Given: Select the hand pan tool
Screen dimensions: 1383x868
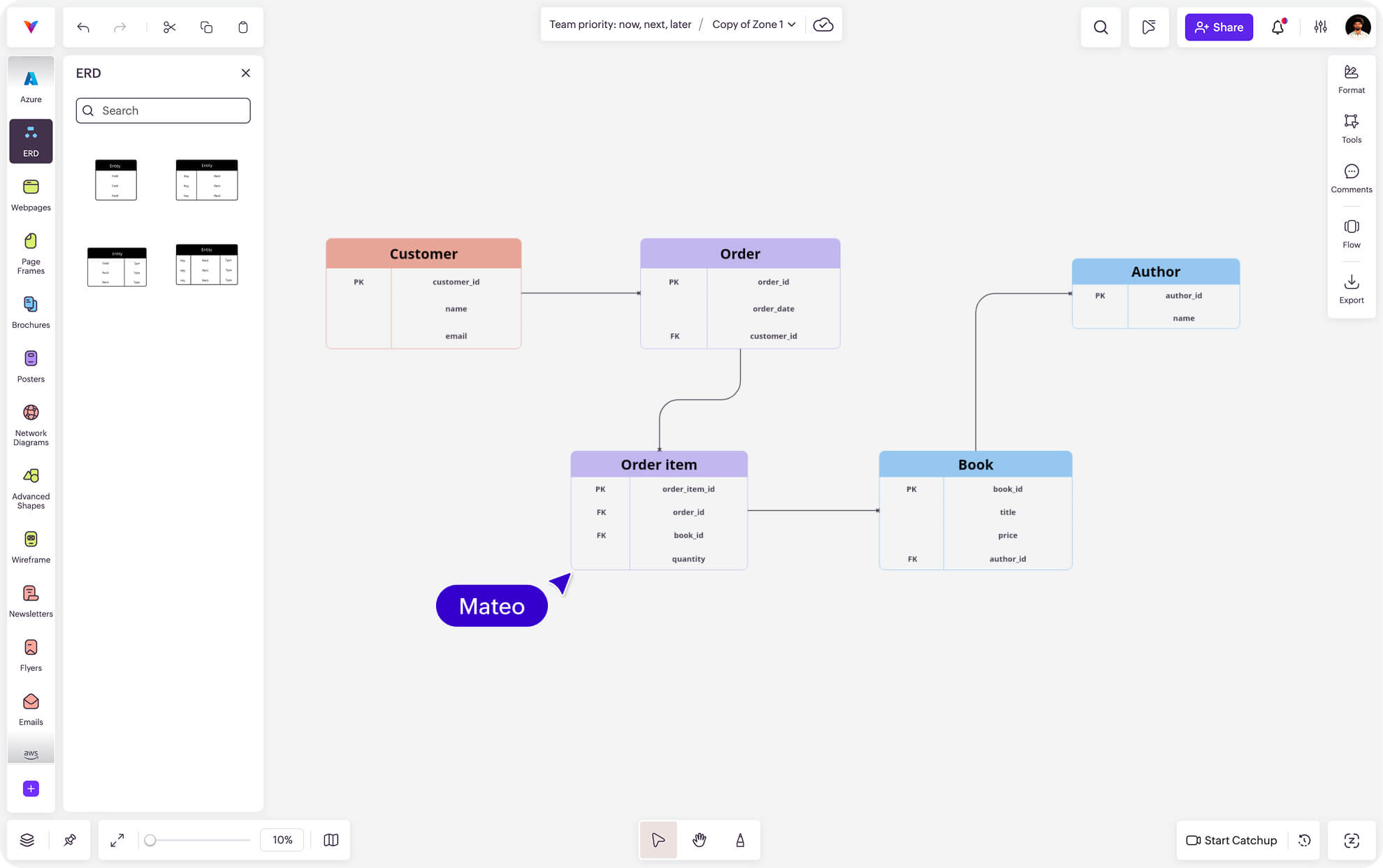Looking at the screenshot, I should [x=699, y=840].
